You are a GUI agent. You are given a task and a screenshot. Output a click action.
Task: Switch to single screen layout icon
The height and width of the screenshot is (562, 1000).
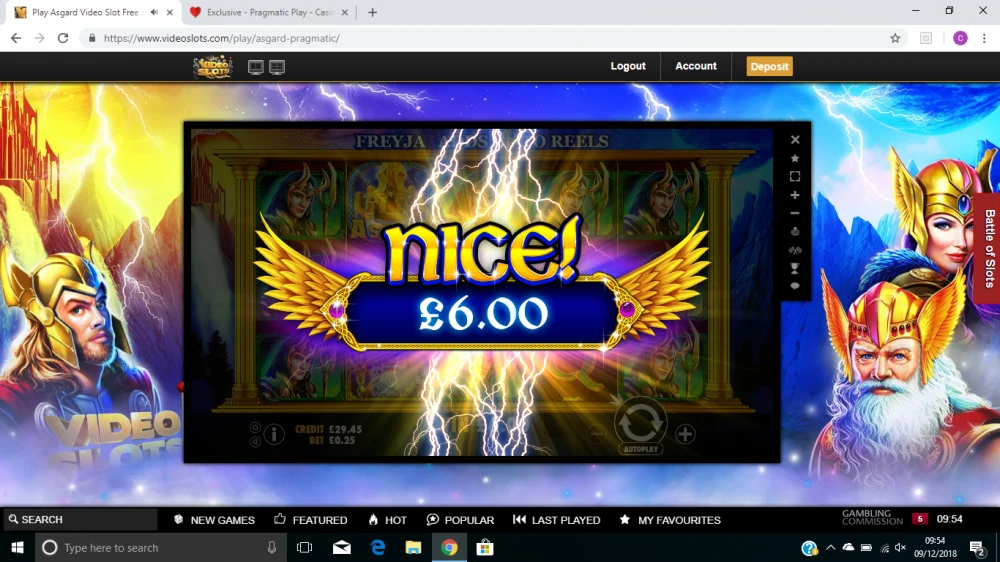(x=256, y=67)
